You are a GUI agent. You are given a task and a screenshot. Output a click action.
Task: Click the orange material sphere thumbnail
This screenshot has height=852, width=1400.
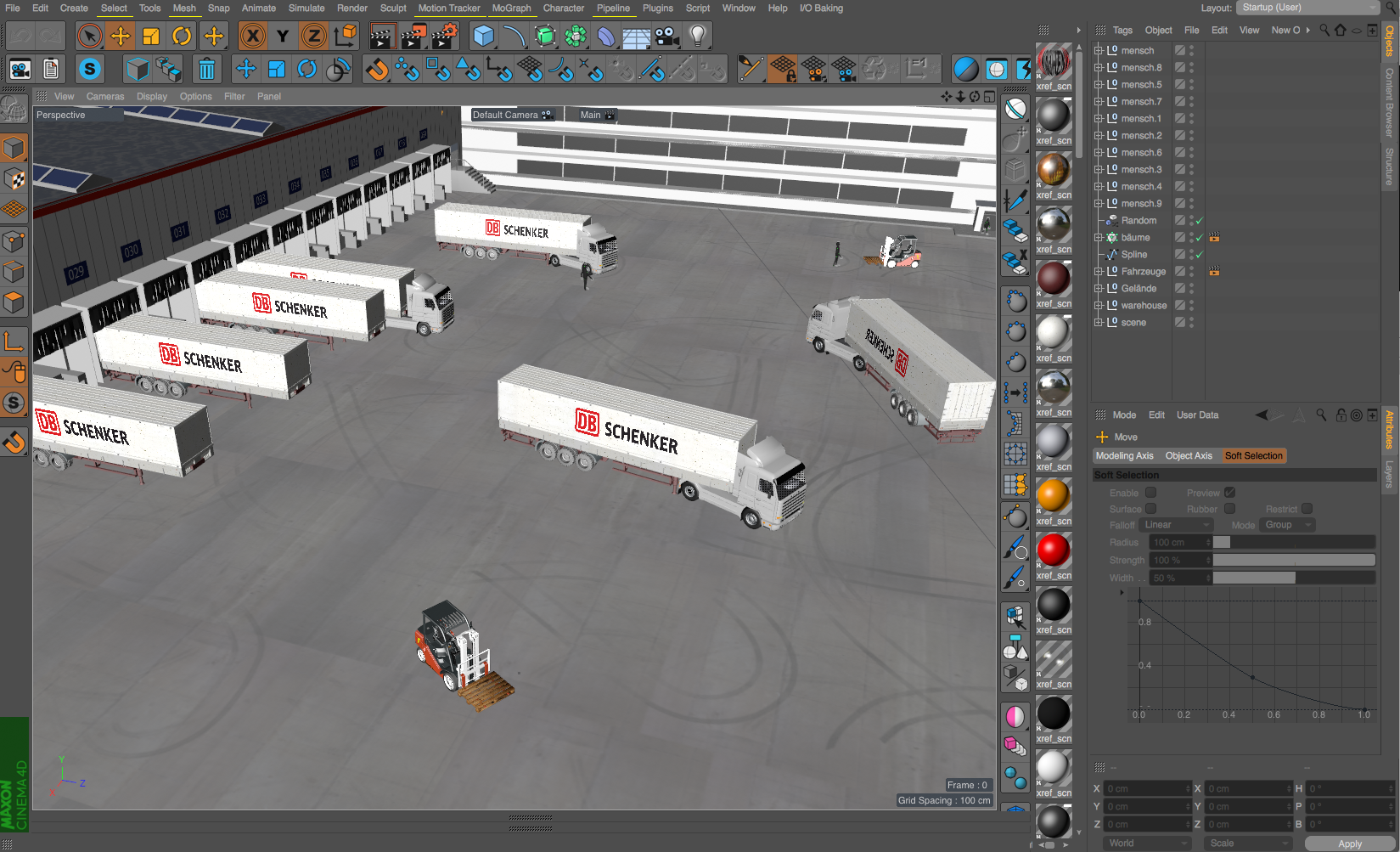coord(1054,495)
